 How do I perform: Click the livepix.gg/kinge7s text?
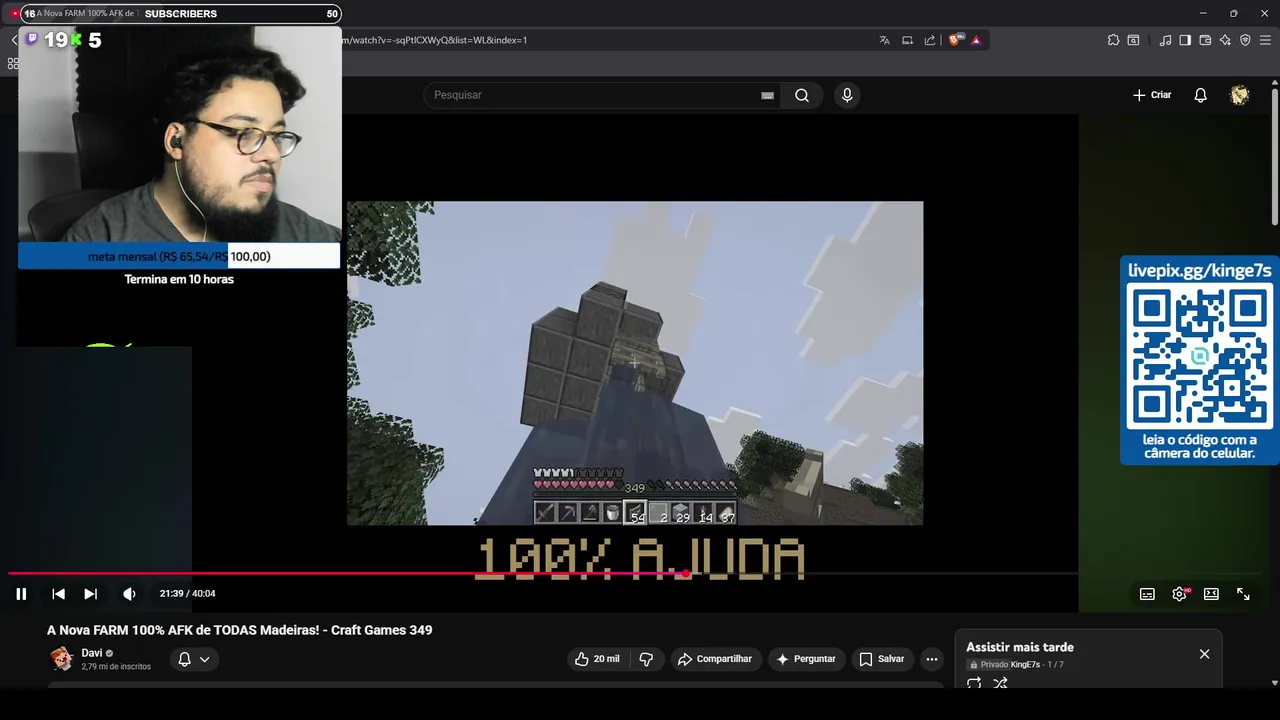click(x=1200, y=270)
